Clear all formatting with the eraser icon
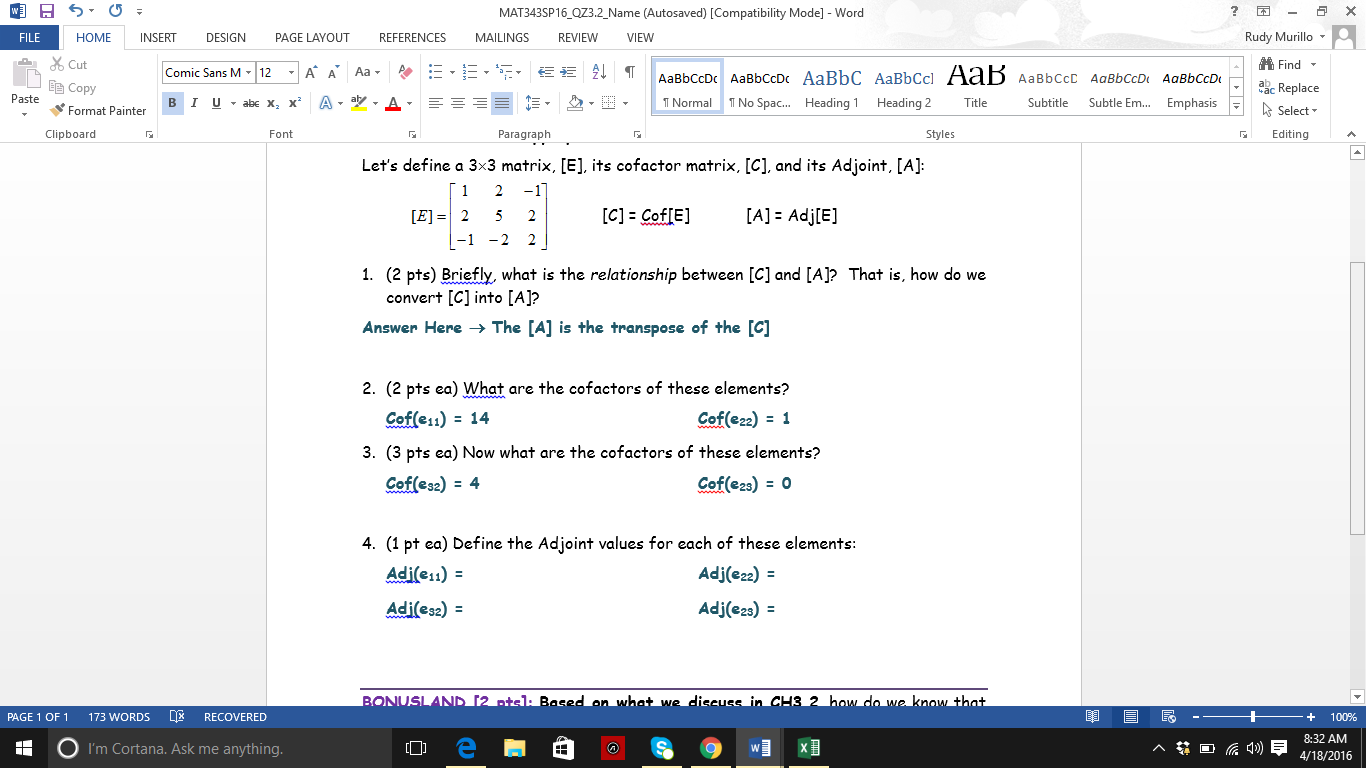 403,72
